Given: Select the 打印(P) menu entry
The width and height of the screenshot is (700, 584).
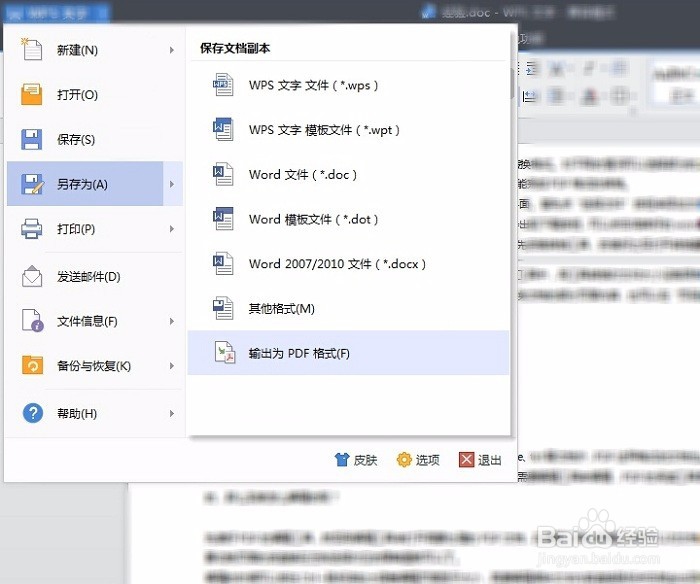Looking at the screenshot, I should click(95, 229).
